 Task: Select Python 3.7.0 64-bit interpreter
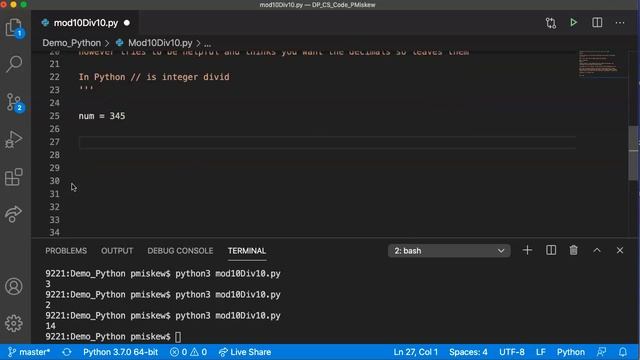tap(120, 352)
